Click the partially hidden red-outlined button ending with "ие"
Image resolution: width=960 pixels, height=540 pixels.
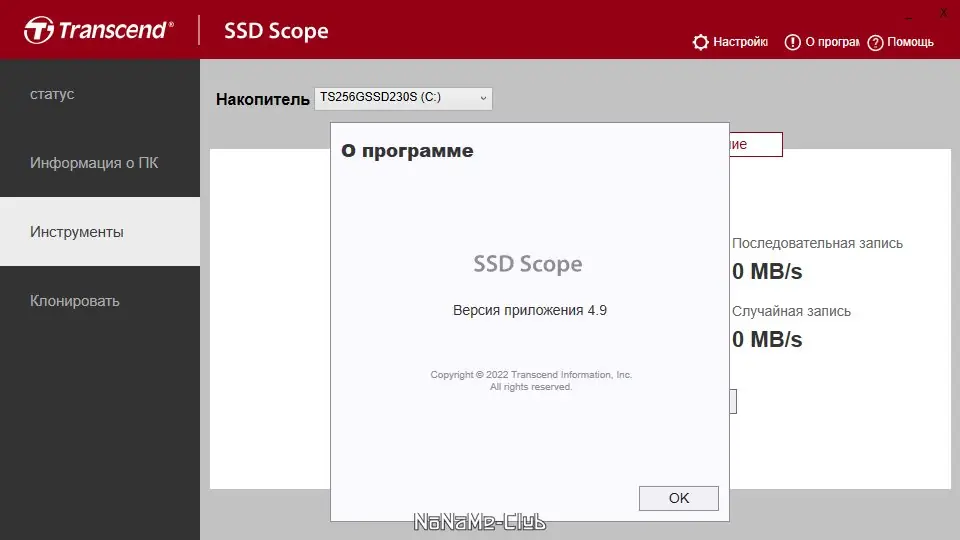pos(756,144)
